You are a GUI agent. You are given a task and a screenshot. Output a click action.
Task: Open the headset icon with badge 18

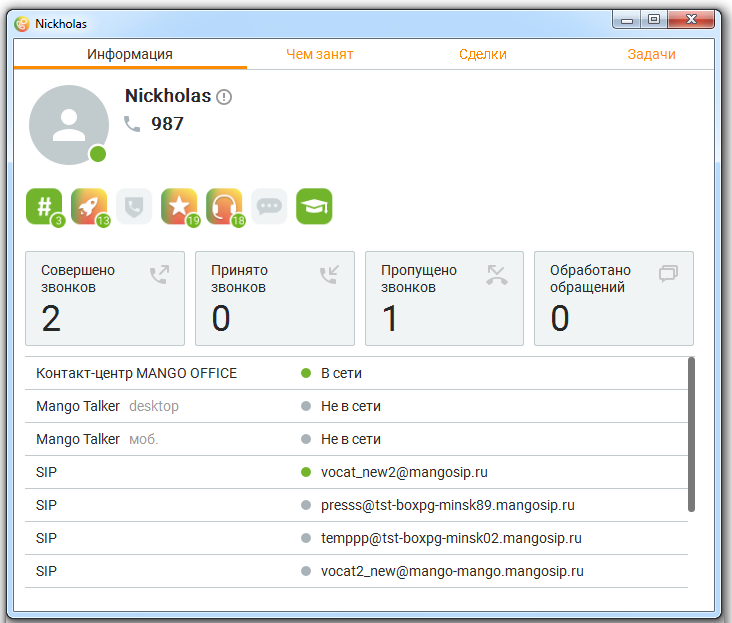[225, 206]
